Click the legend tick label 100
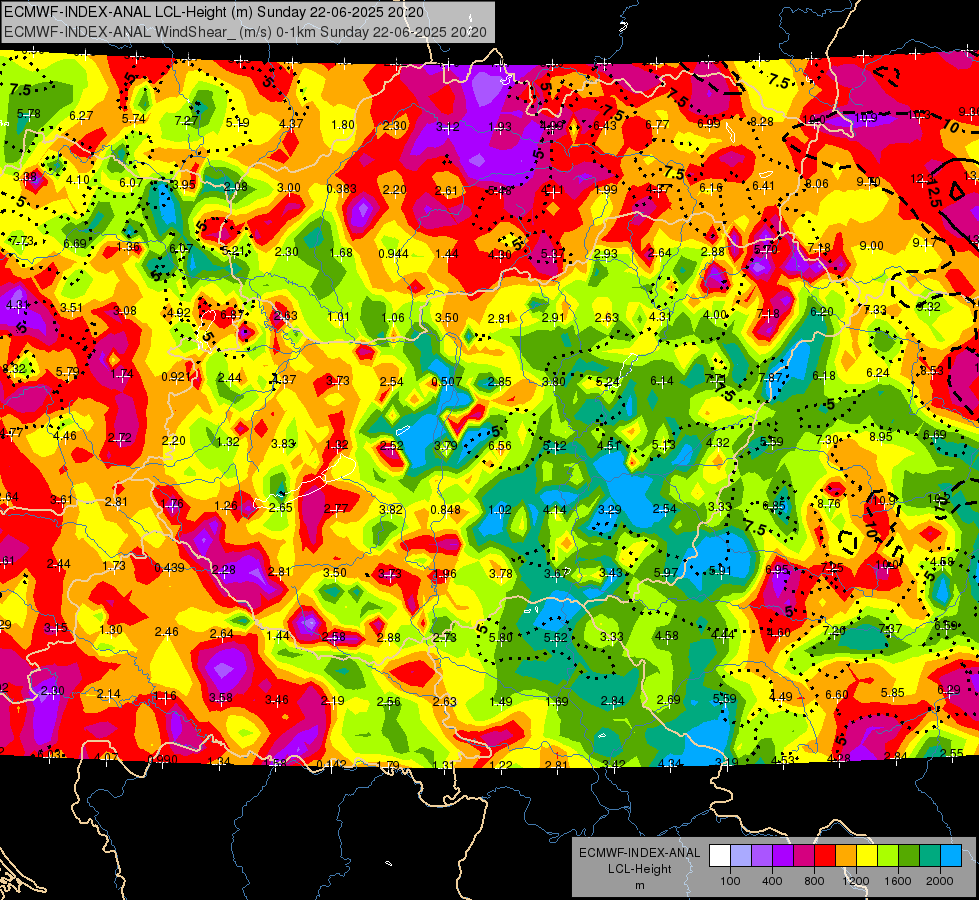979x900 pixels. point(730,881)
